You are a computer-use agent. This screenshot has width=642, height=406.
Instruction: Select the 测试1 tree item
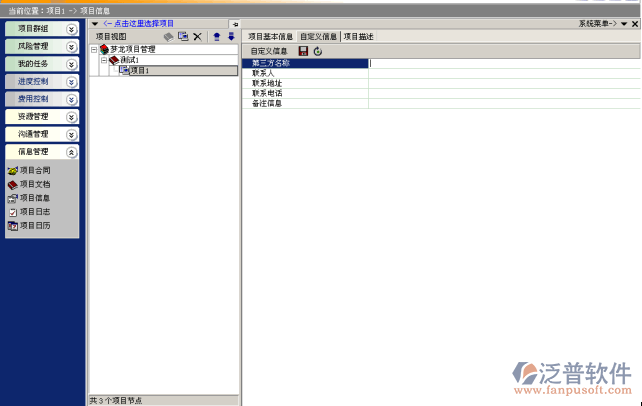click(x=130, y=60)
